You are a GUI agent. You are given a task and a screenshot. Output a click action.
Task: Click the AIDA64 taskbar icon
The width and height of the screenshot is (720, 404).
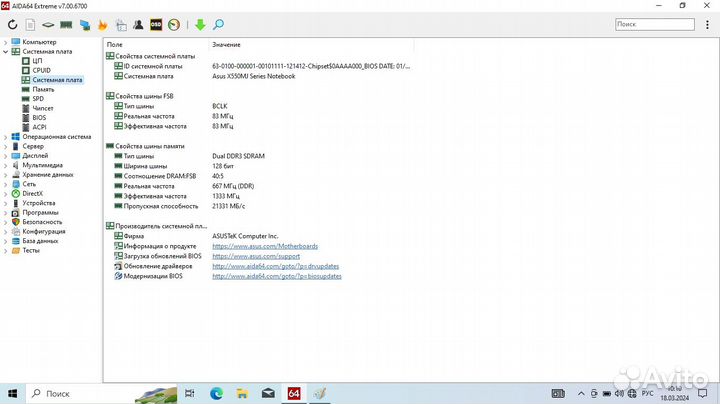[x=294, y=393]
